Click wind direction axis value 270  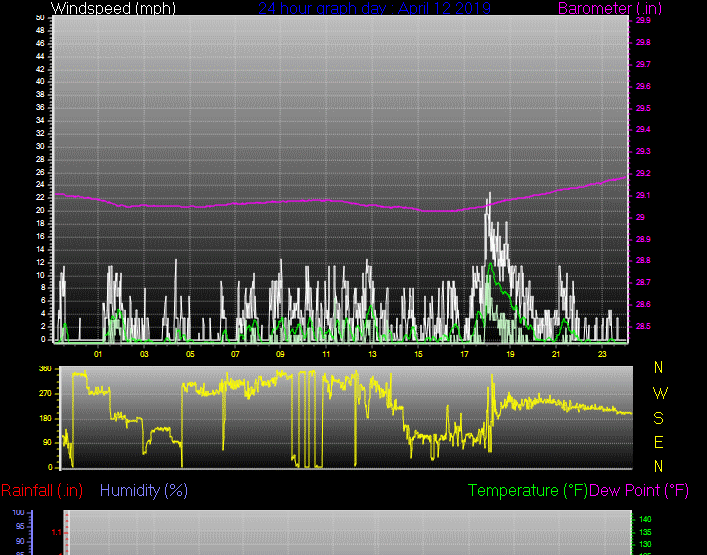[x=45, y=394]
